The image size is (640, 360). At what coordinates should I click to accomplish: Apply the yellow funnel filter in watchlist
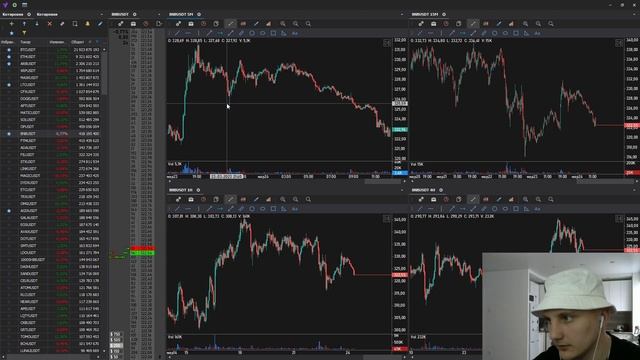pyautogui.click(x=24, y=33)
